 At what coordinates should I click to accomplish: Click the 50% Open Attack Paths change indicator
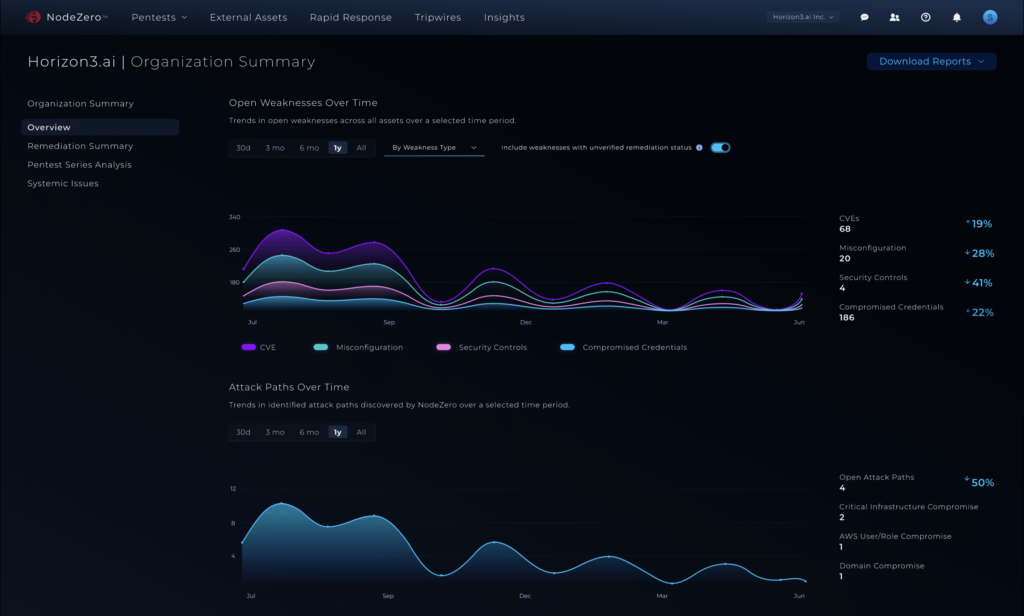coord(979,483)
